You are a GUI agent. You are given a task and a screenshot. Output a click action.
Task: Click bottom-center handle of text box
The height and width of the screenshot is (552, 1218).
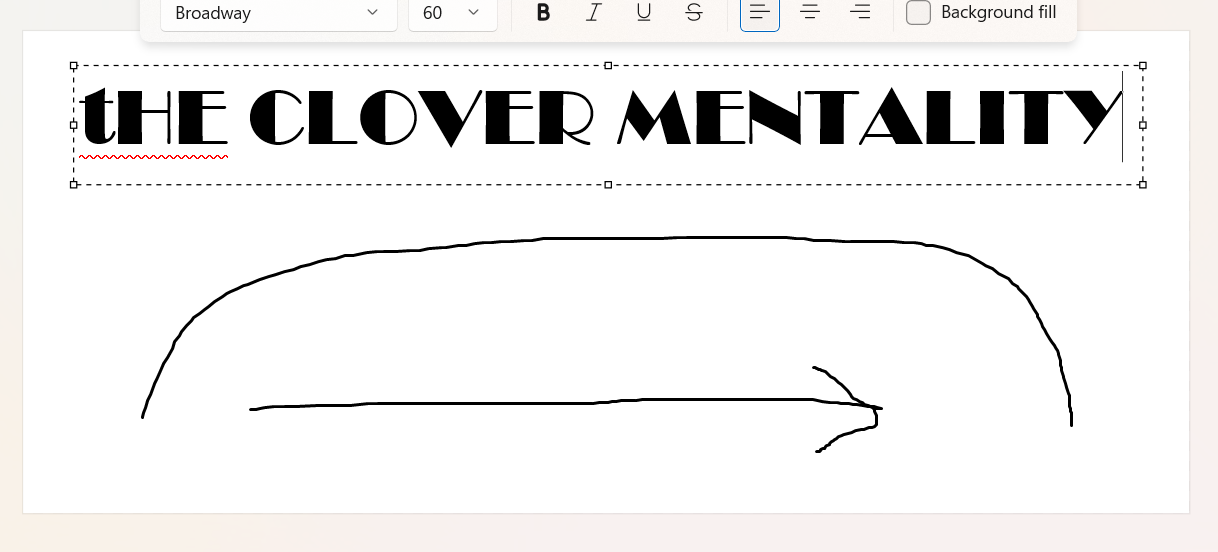608,184
